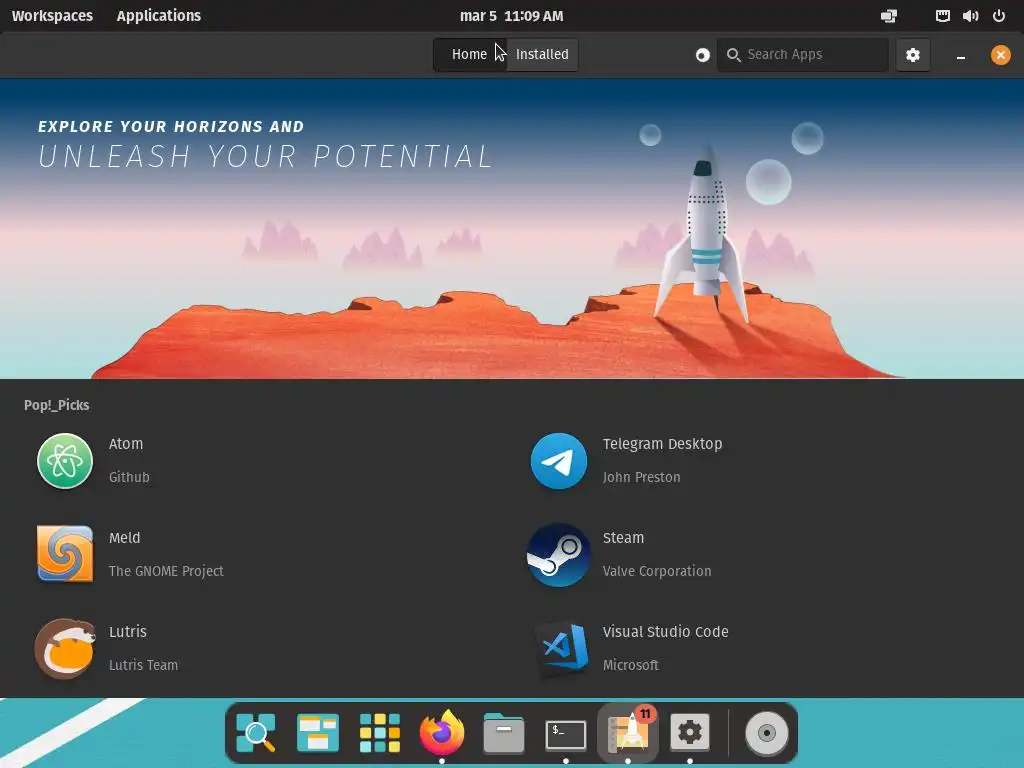Open Pop!_Shop settings gear

pyautogui.click(x=912, y=55)
